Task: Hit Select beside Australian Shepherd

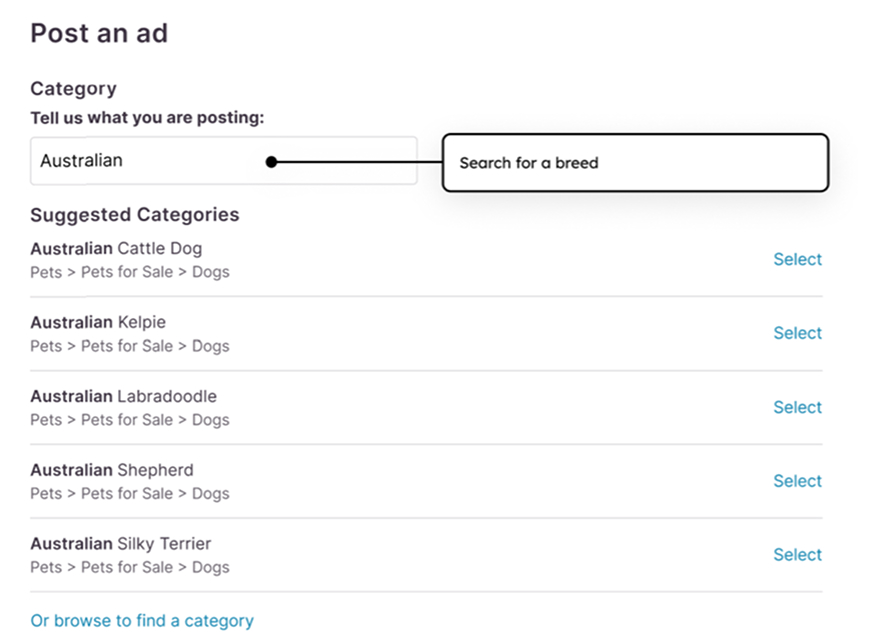Action: click(797, 481)
